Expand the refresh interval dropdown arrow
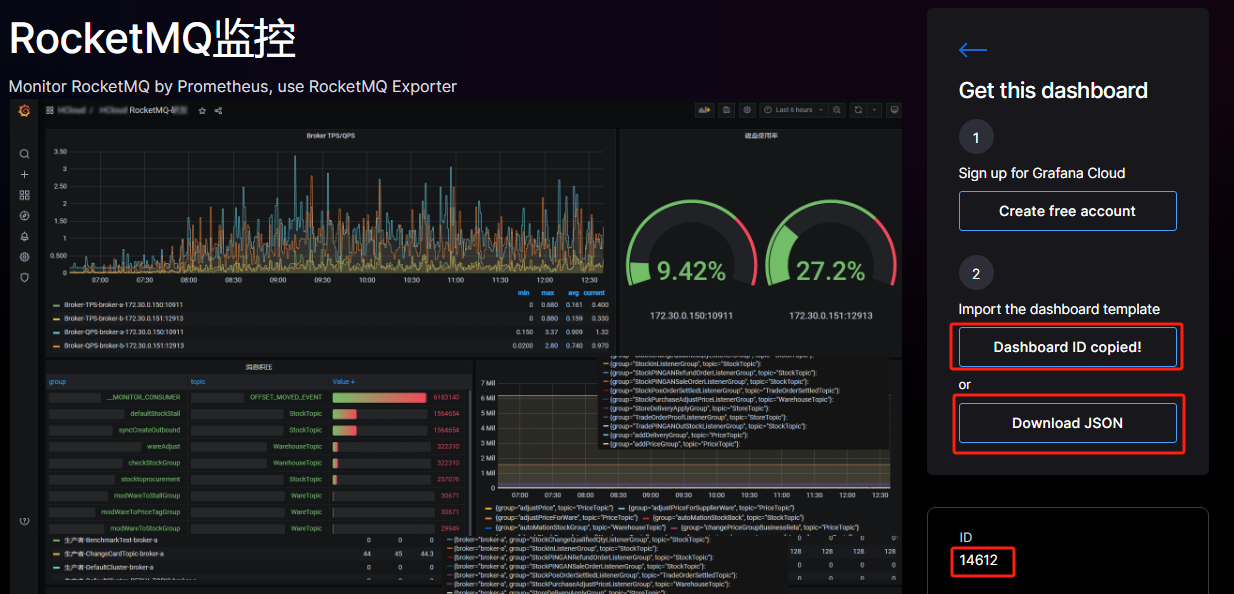1234x594 pixels. click(x=874, y=110)
